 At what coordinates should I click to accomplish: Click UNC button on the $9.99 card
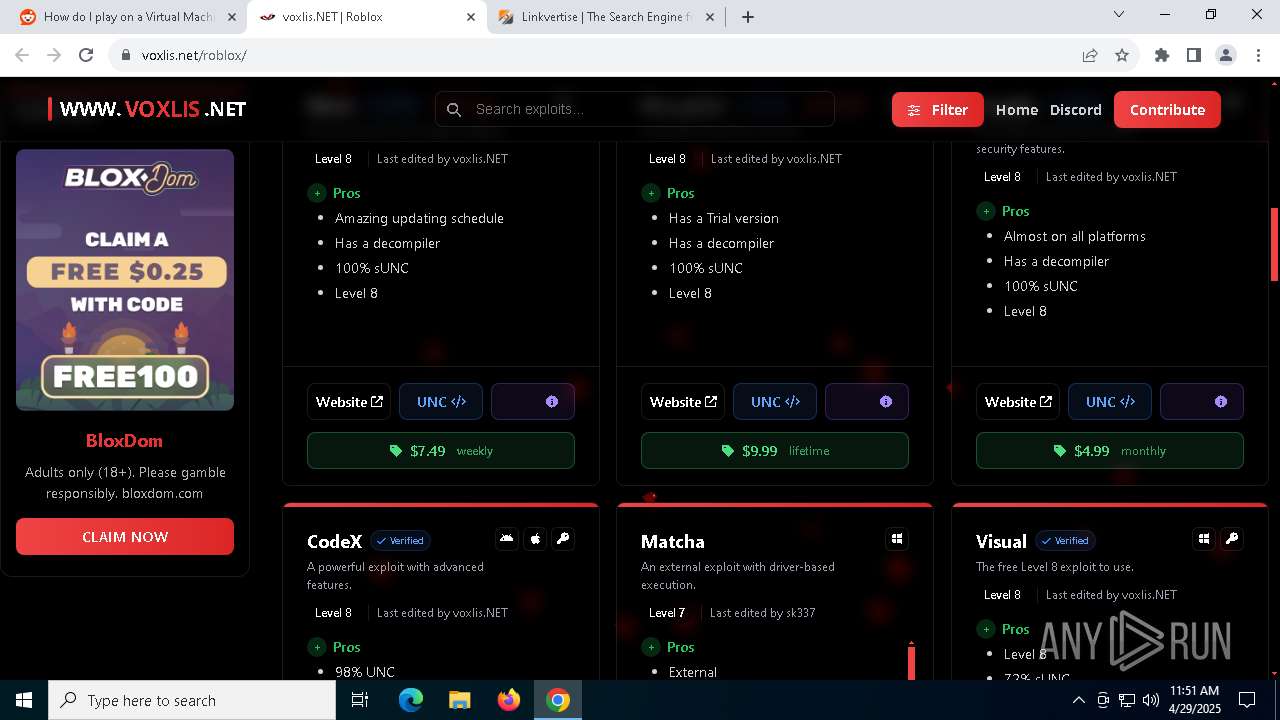(x=775, y=401)
